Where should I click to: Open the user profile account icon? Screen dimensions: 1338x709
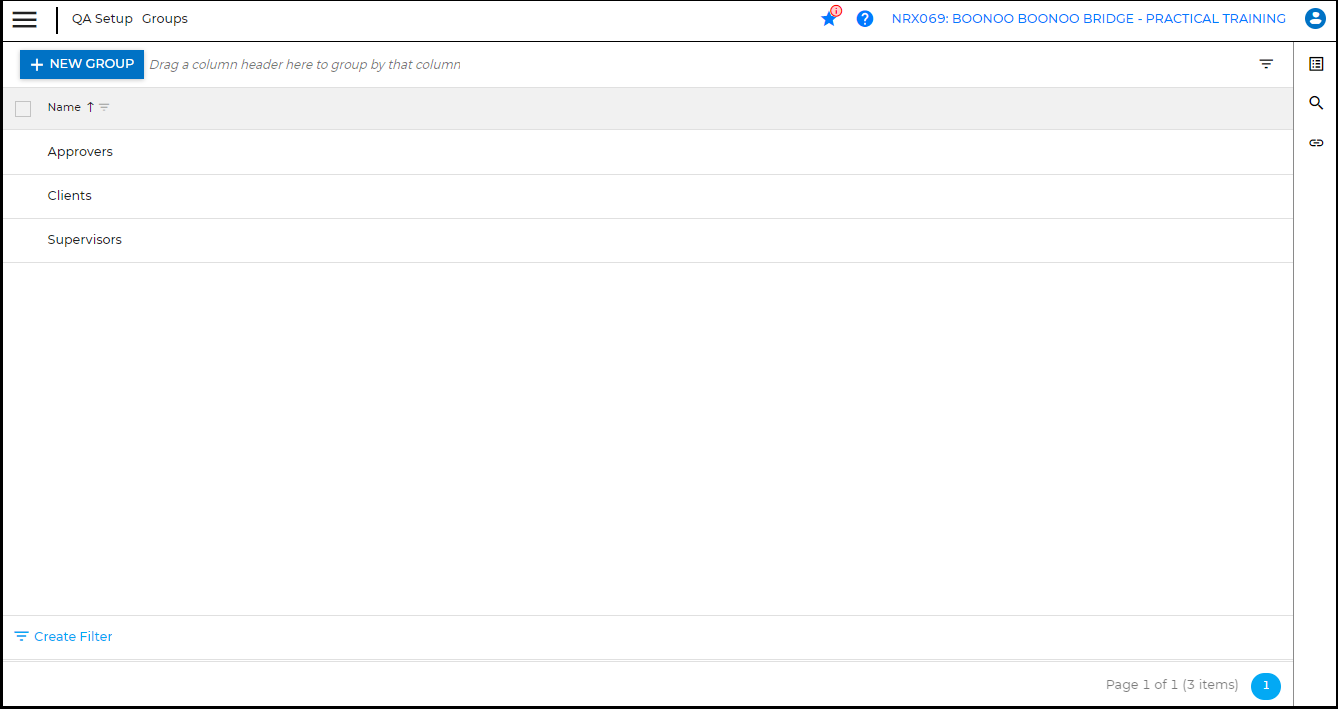1315,19
